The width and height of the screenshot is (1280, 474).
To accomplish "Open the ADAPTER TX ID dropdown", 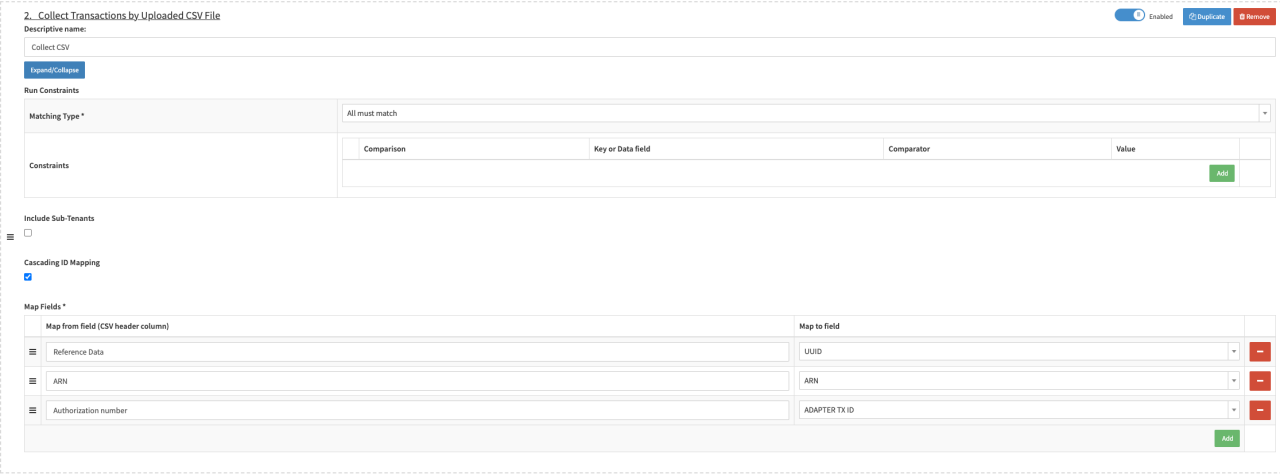I will 1019,410.
